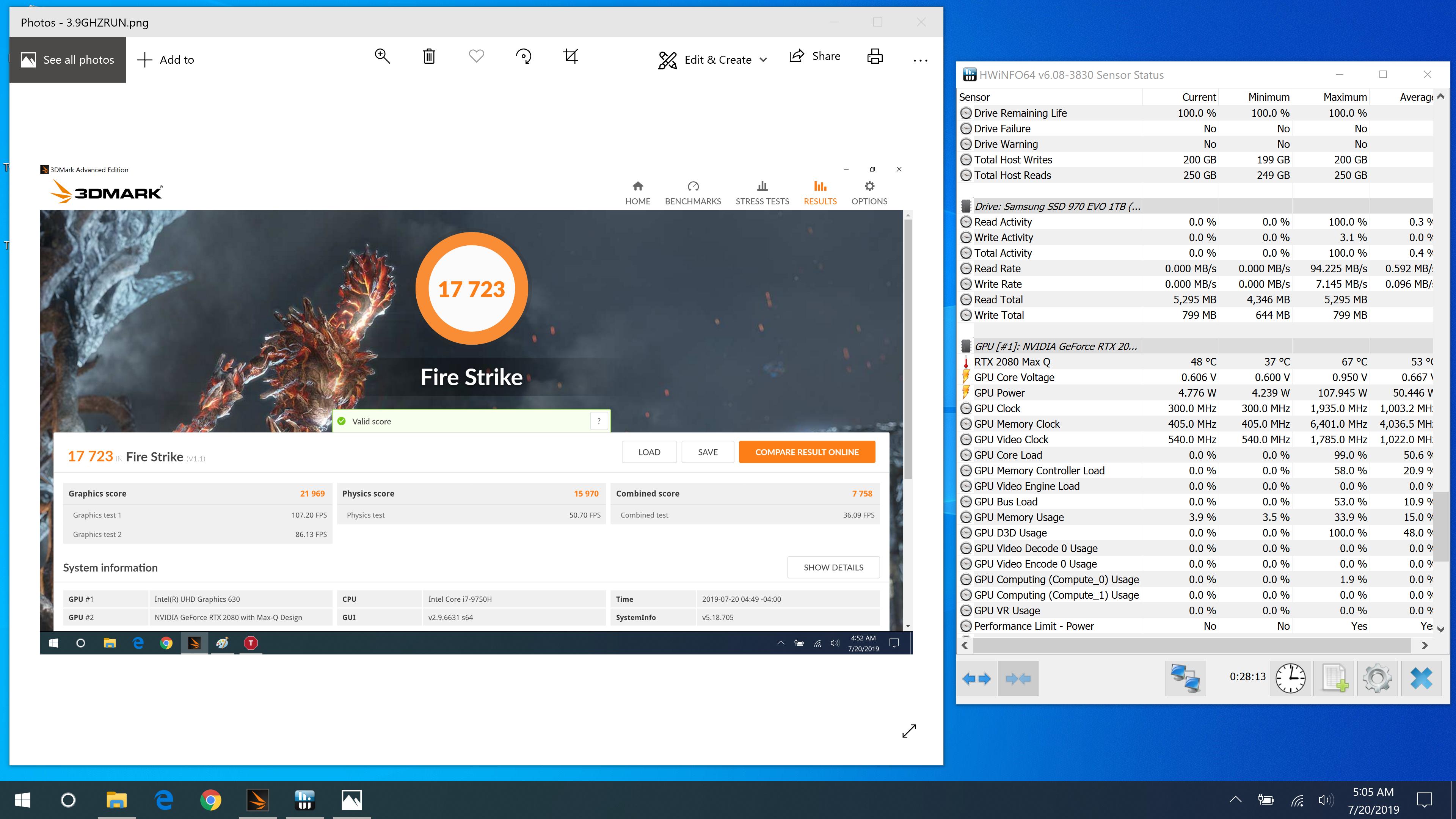1456x819 pixels.
Task: Open HWiNFO settings gear icon
Action: [1377, 678]
